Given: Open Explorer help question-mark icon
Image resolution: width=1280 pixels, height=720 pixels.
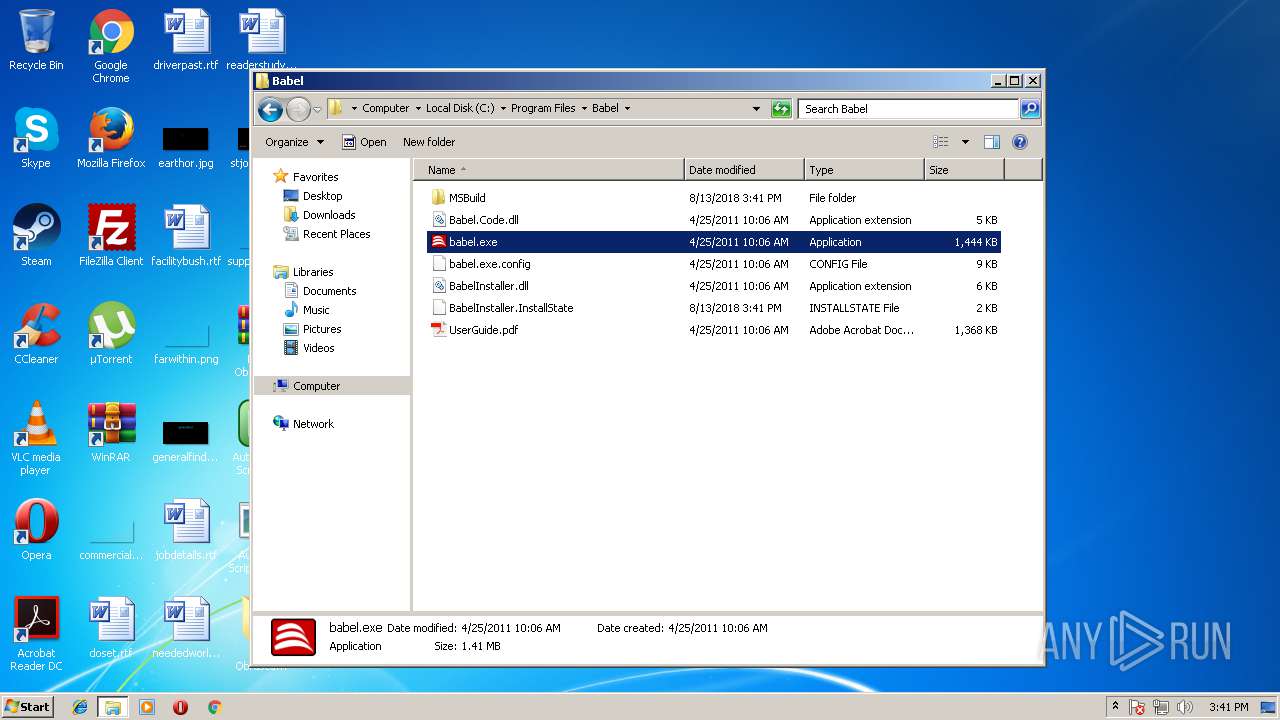Looking at the screenshot, I should point(1020,142).
